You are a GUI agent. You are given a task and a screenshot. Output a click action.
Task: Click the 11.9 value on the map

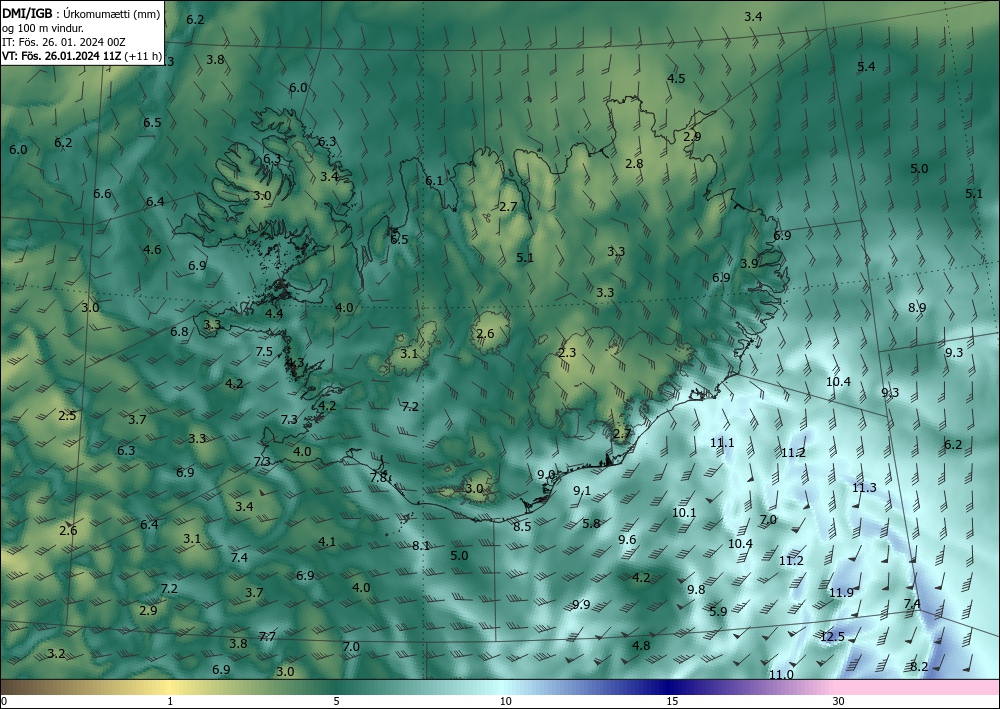coord(841,592)
